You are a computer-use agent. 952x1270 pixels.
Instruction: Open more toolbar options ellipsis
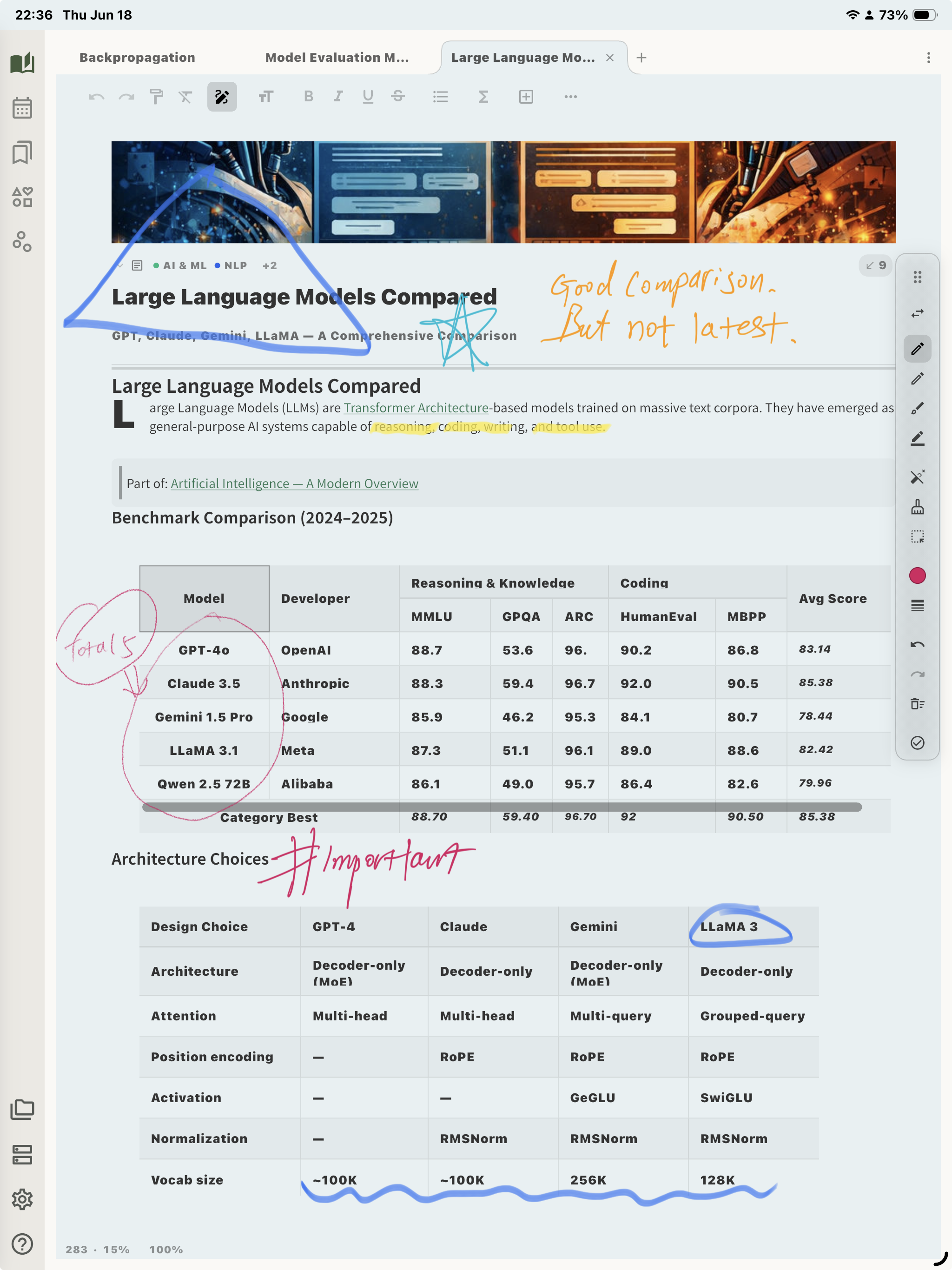(x=570, y=96)
